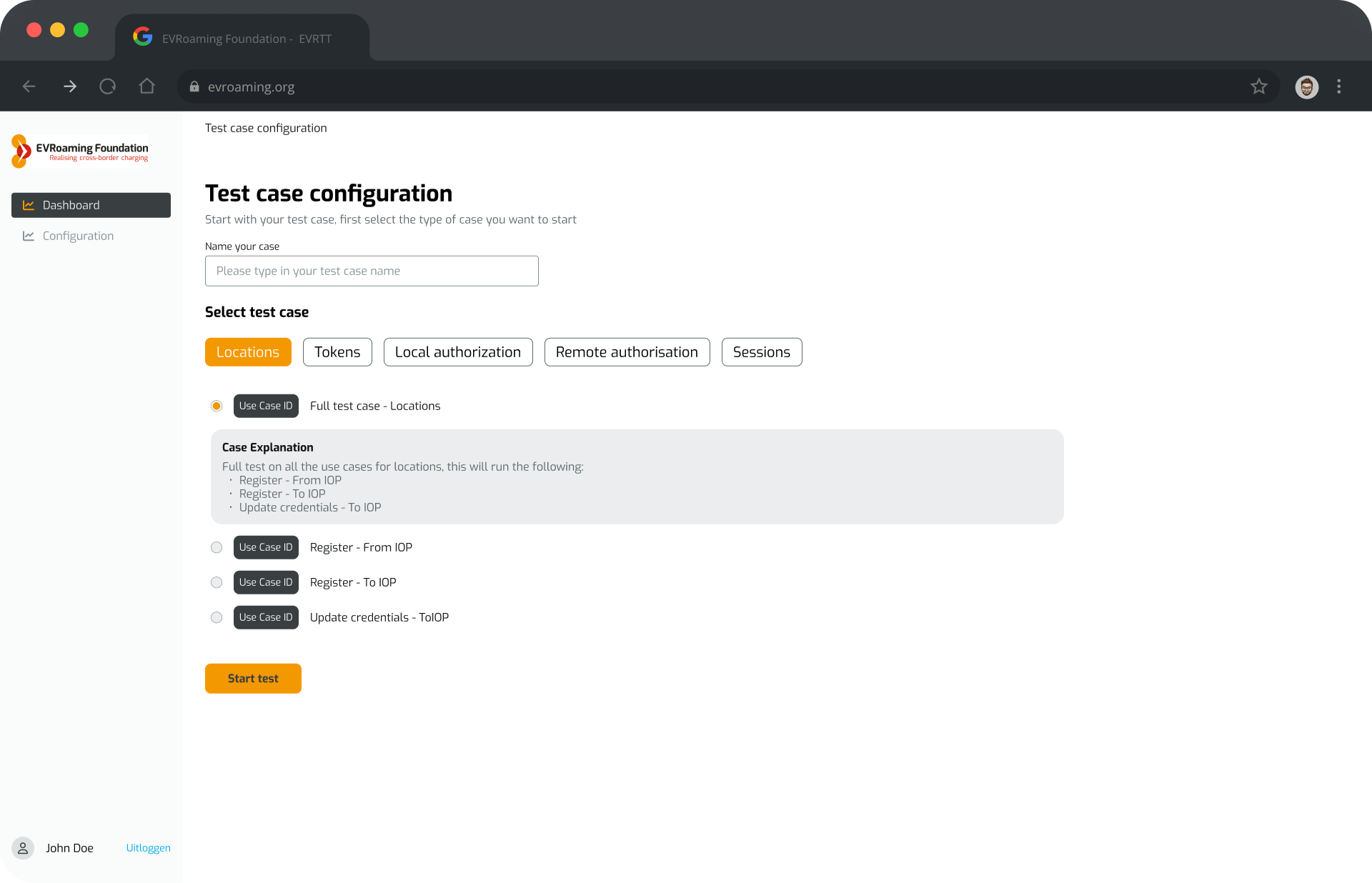Bookmark the page via the star icon

(1259, 86)
